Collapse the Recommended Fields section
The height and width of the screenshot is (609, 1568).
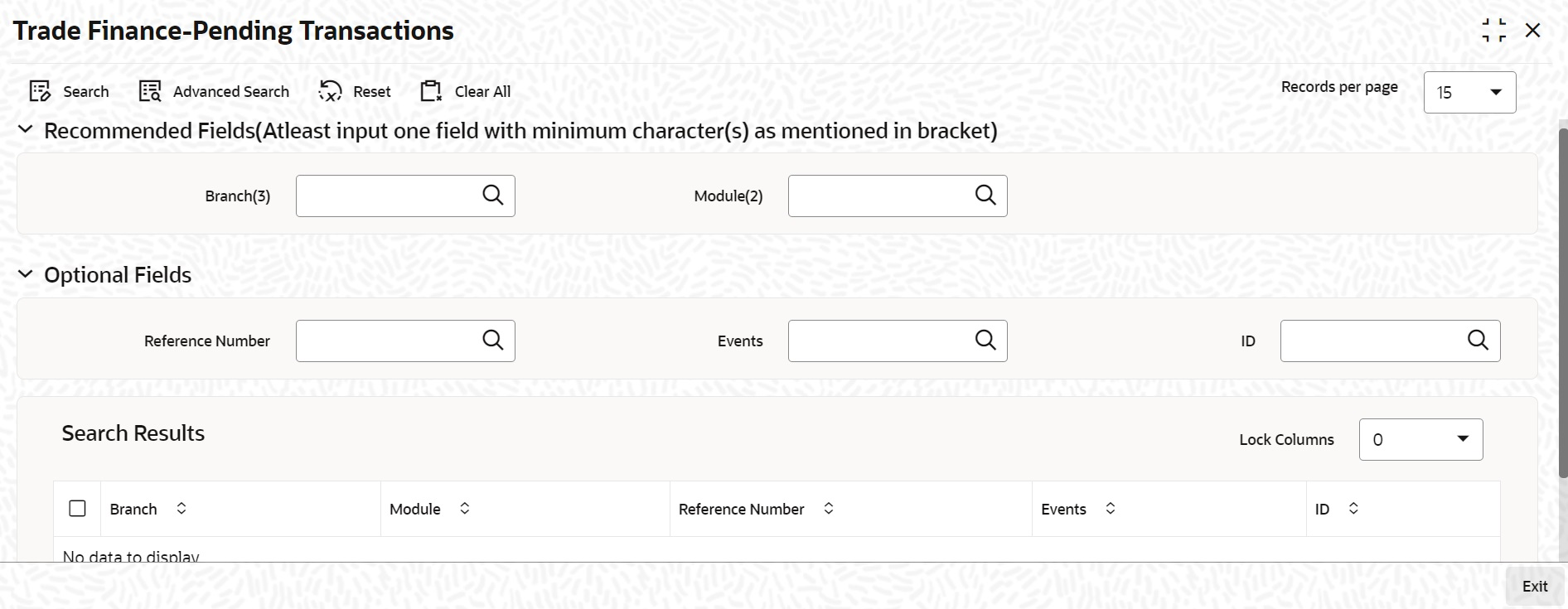point(26,130)
